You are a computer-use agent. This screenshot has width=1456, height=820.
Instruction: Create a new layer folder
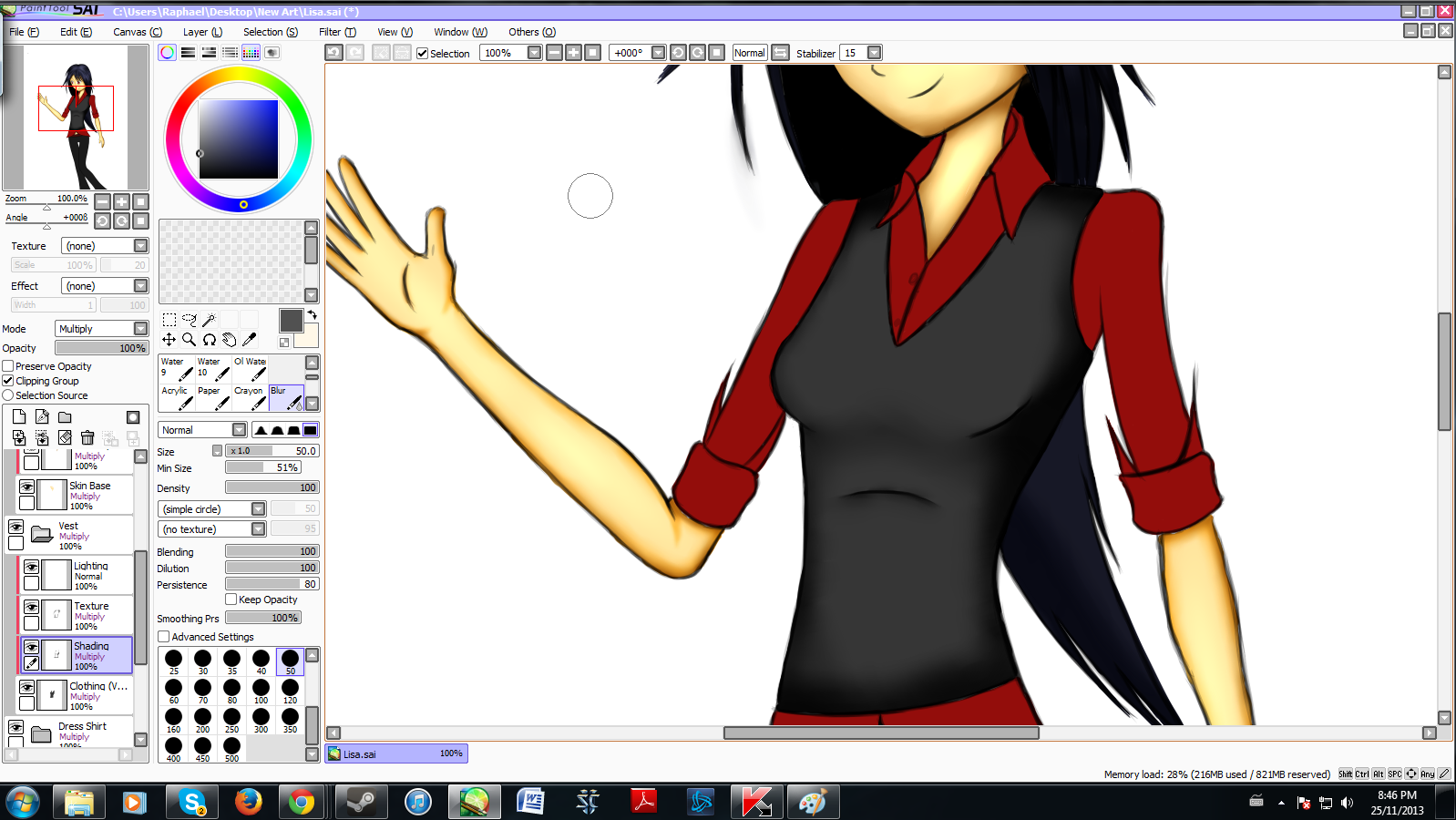coord(65,417)
